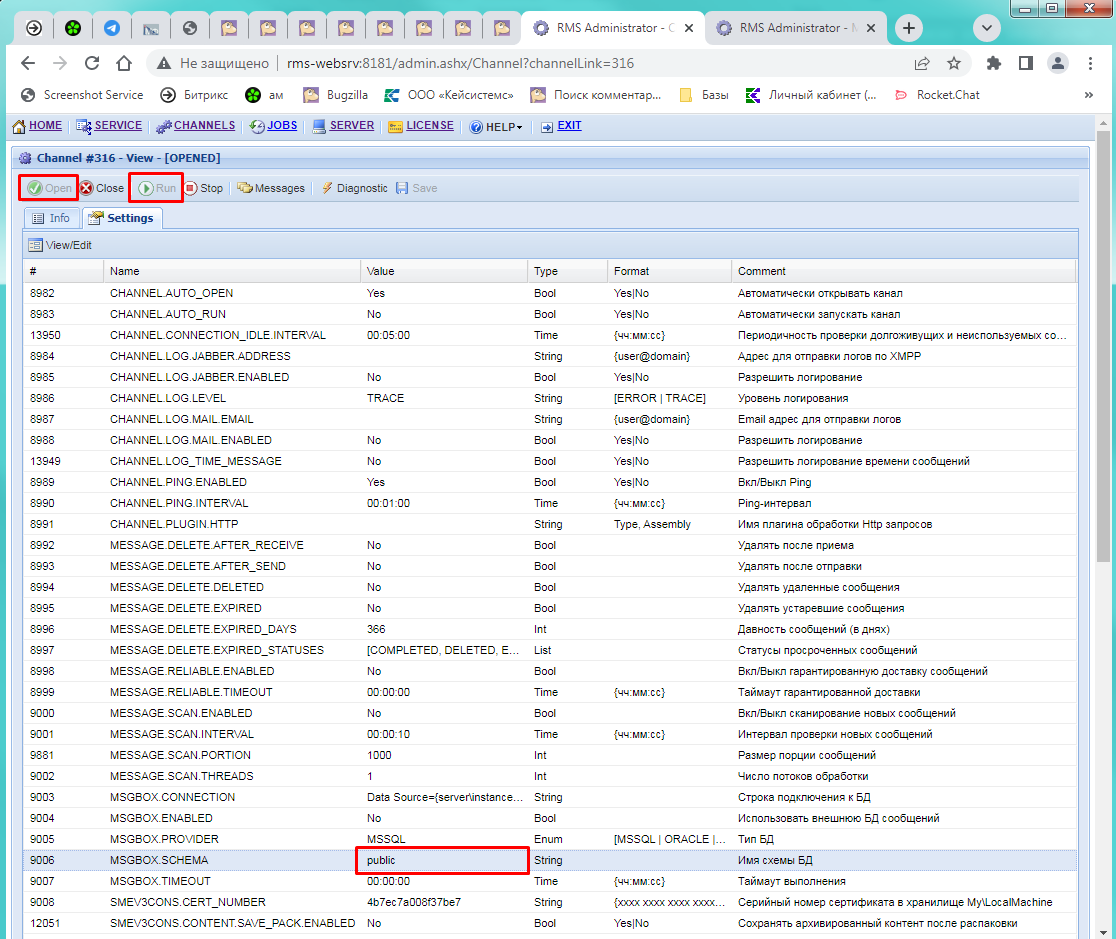Image resolution: width=1116 pixels, height=939 pixels.
Task: Stop the channel
Action: (204, 188)
